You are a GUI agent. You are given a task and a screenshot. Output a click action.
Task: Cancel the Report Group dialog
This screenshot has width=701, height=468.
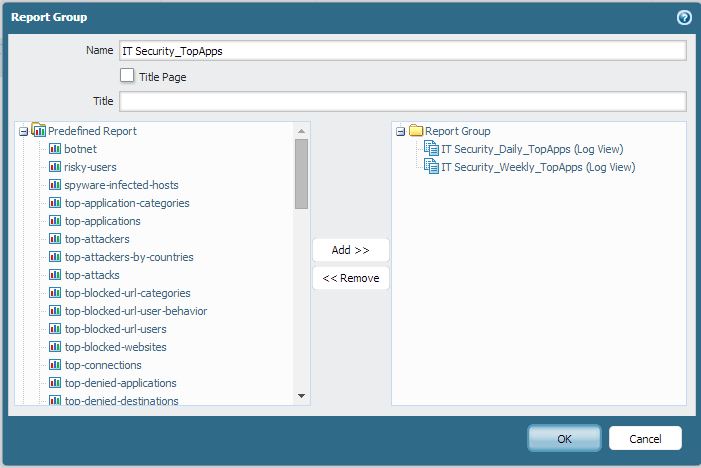pyautogui.click(x=645, y=438)
